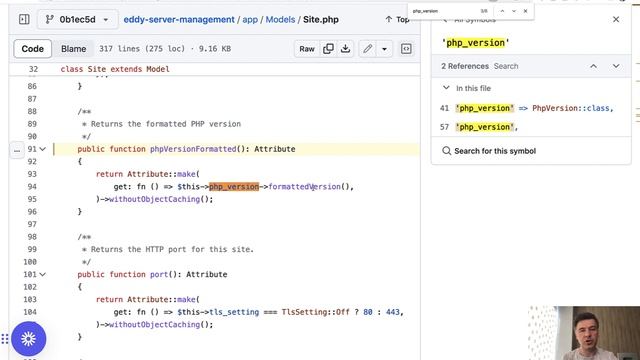Click Search in references header
Viewport: 640px width, 360px height.
(x=506, y=66)
